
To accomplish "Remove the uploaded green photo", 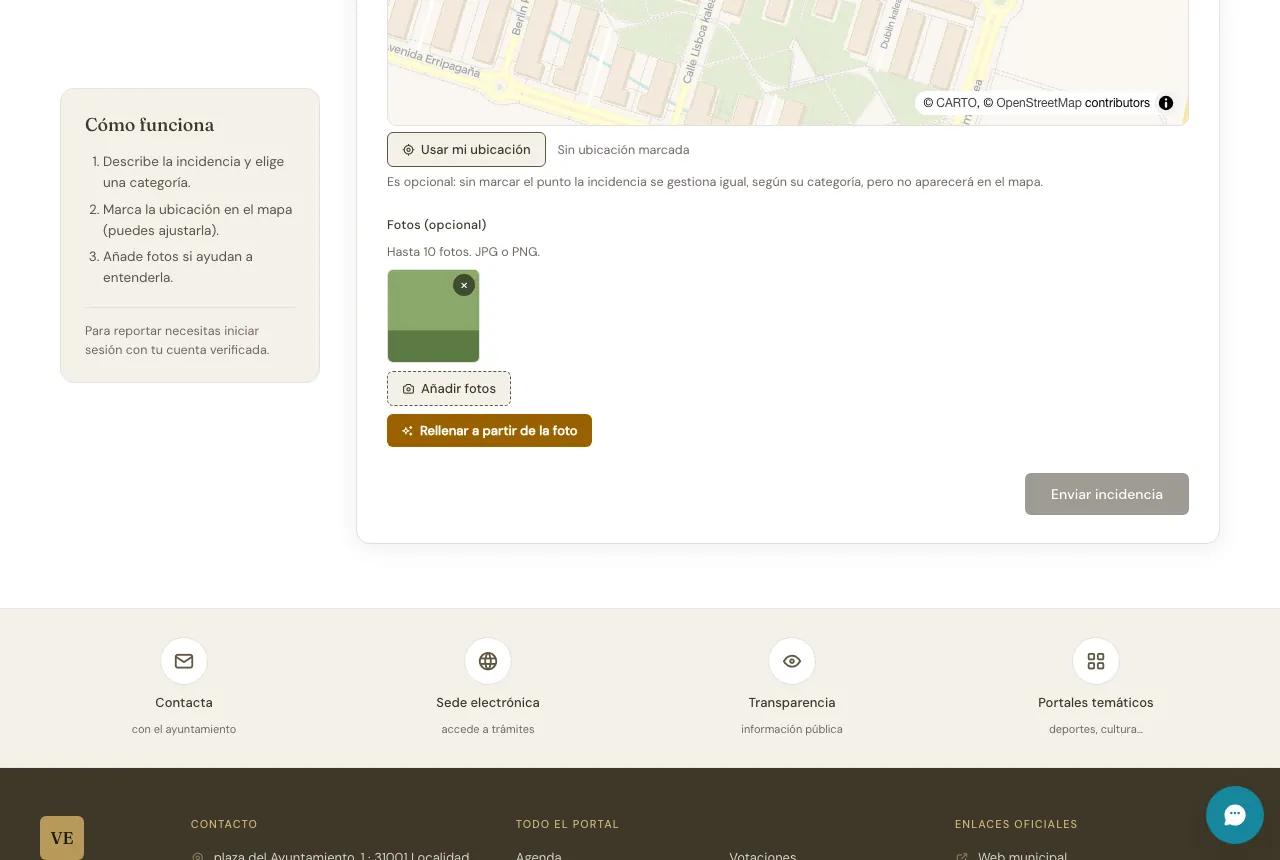I will coord(464,285).
